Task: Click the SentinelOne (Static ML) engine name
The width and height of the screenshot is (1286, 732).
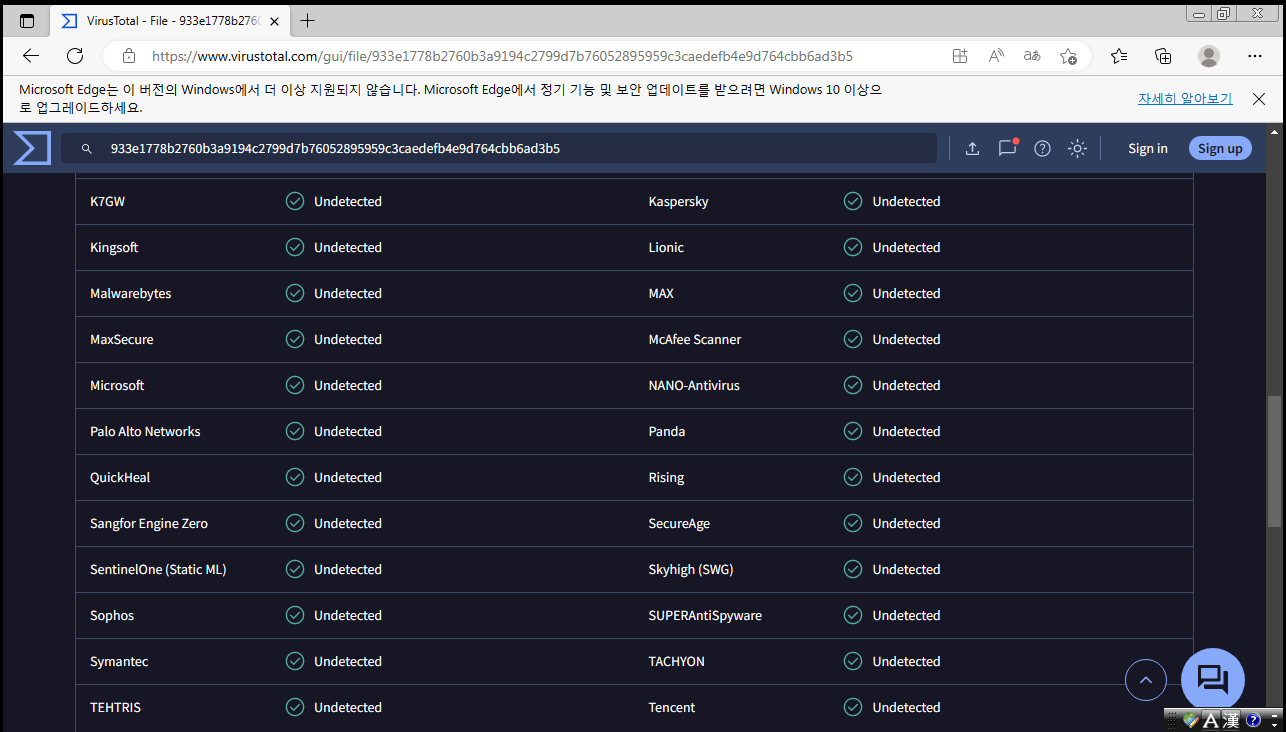Action: point(158,569)
